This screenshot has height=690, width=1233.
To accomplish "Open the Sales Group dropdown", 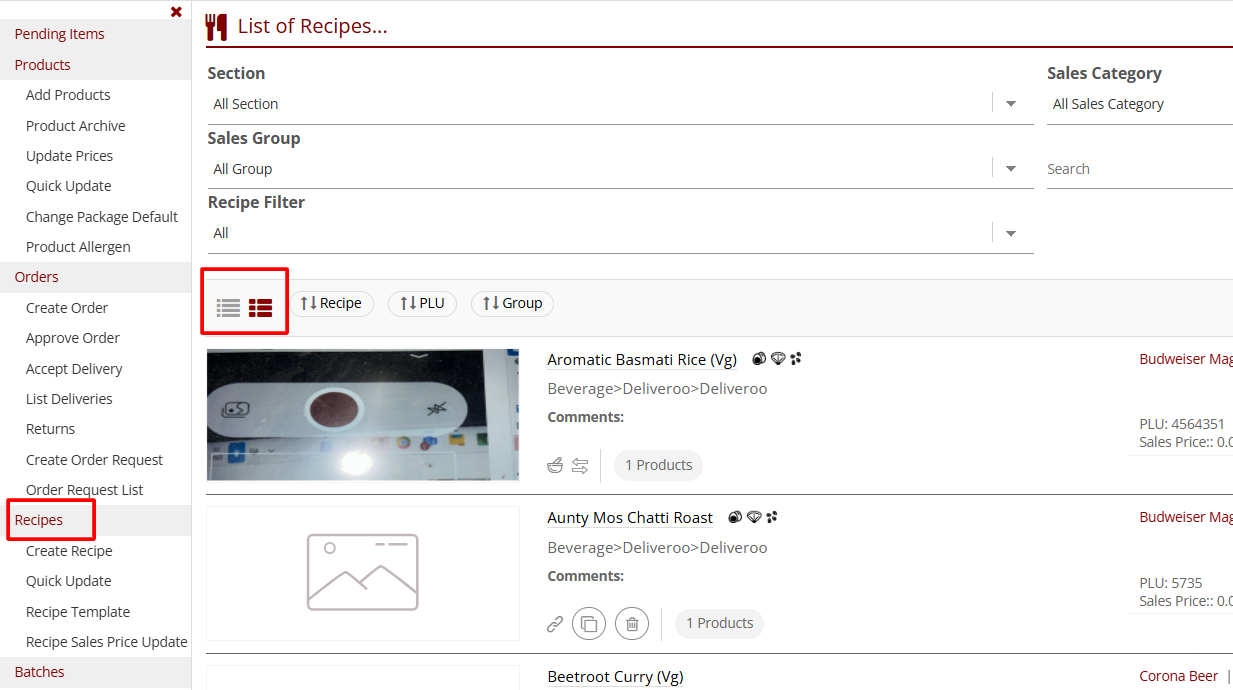I will coord(1010,169).
